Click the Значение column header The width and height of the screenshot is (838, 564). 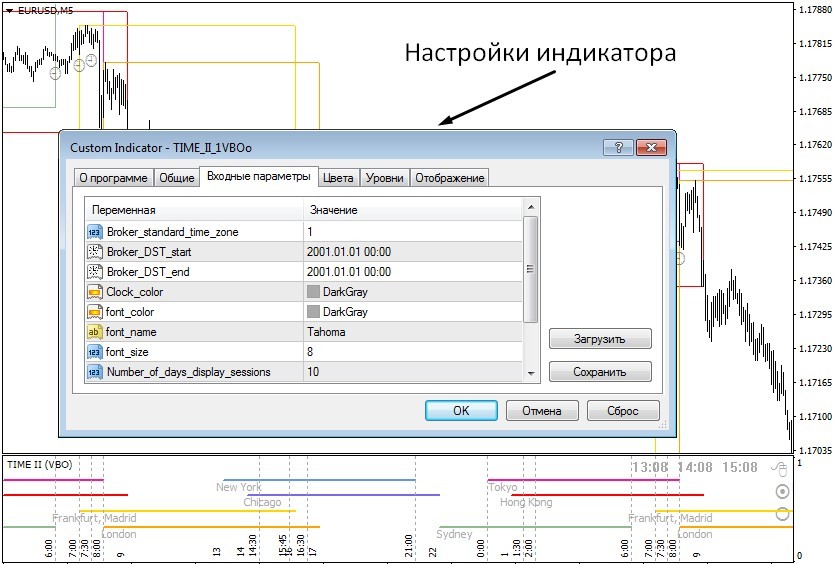(x=413, y=210)
